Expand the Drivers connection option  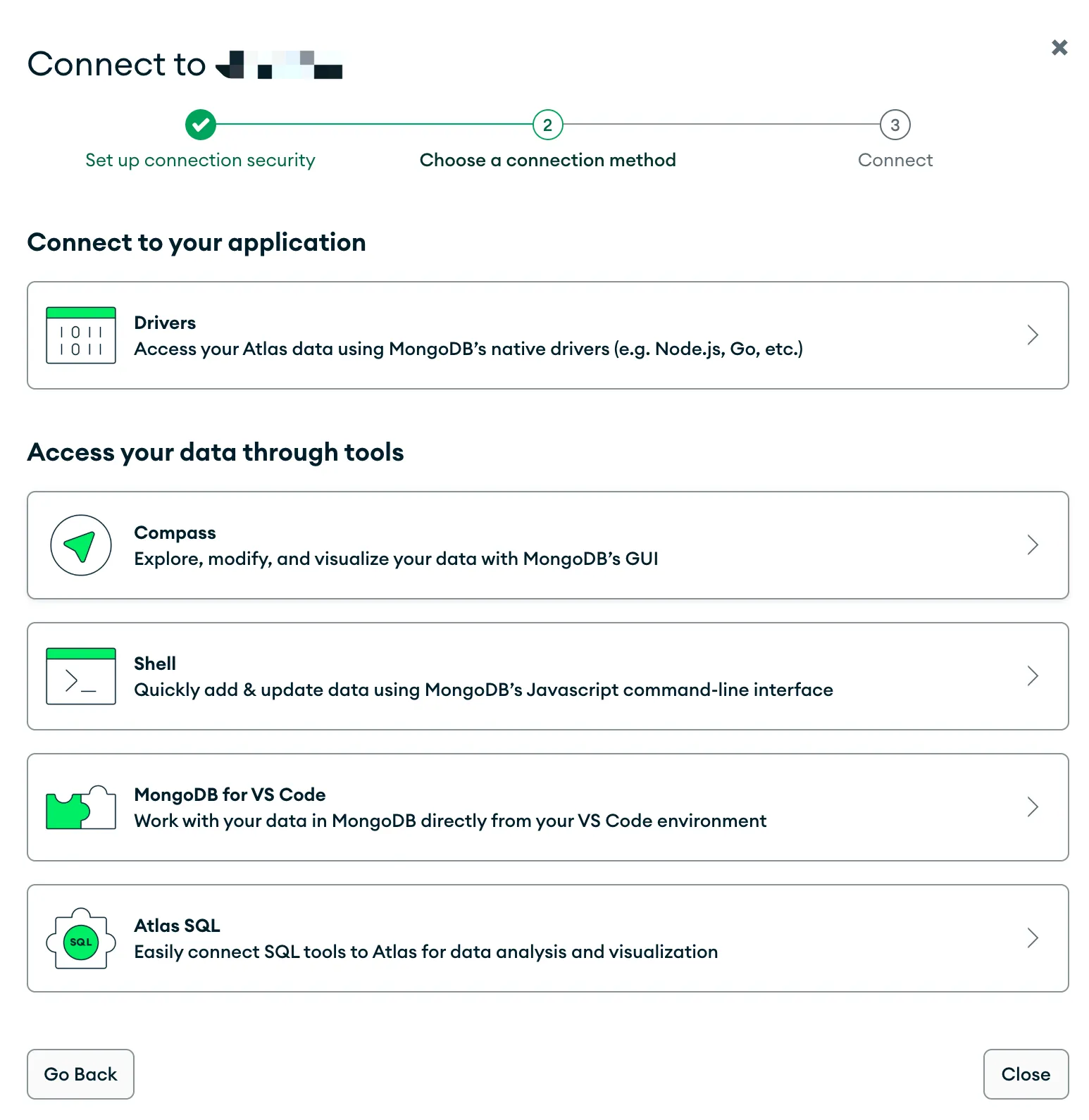tap(1033, 335)
